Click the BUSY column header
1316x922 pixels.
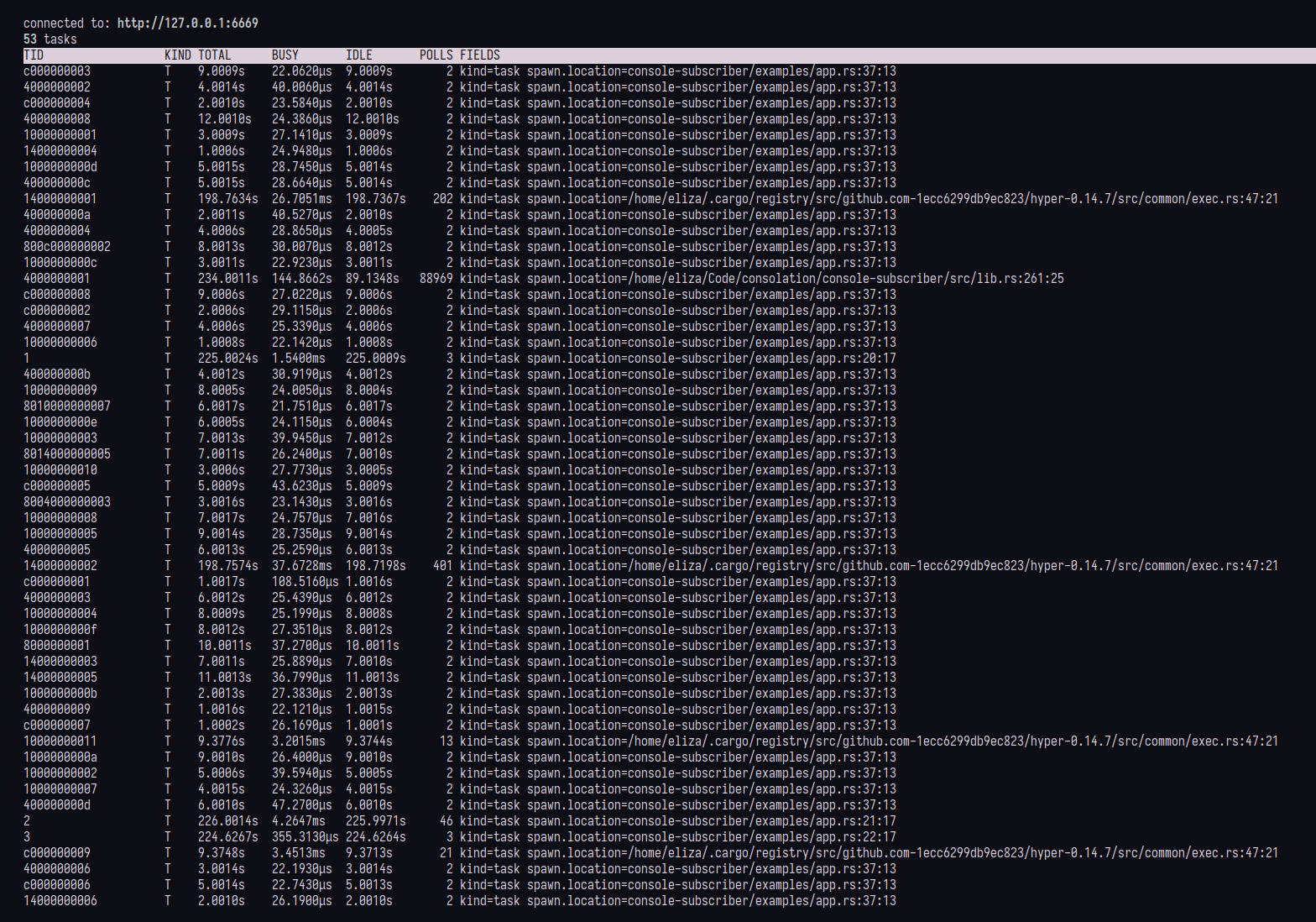coord(285,55)
